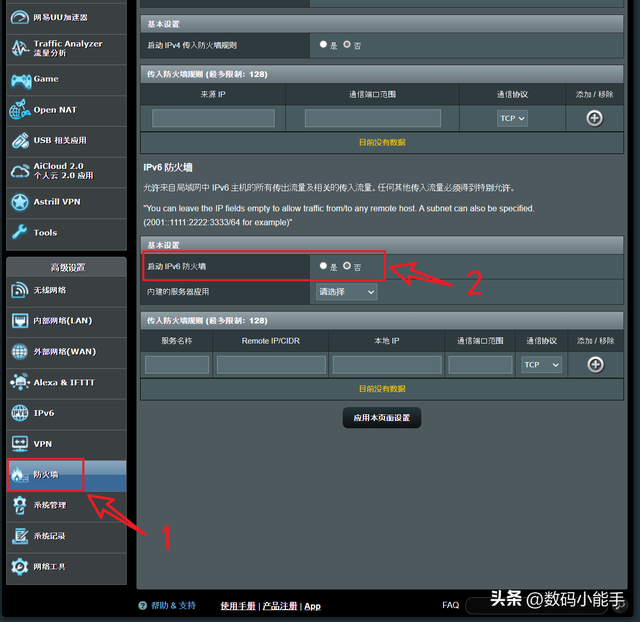
Task: Open 内建的服务器应用 请选择 dropdown
Action: (x=347, y=292)
